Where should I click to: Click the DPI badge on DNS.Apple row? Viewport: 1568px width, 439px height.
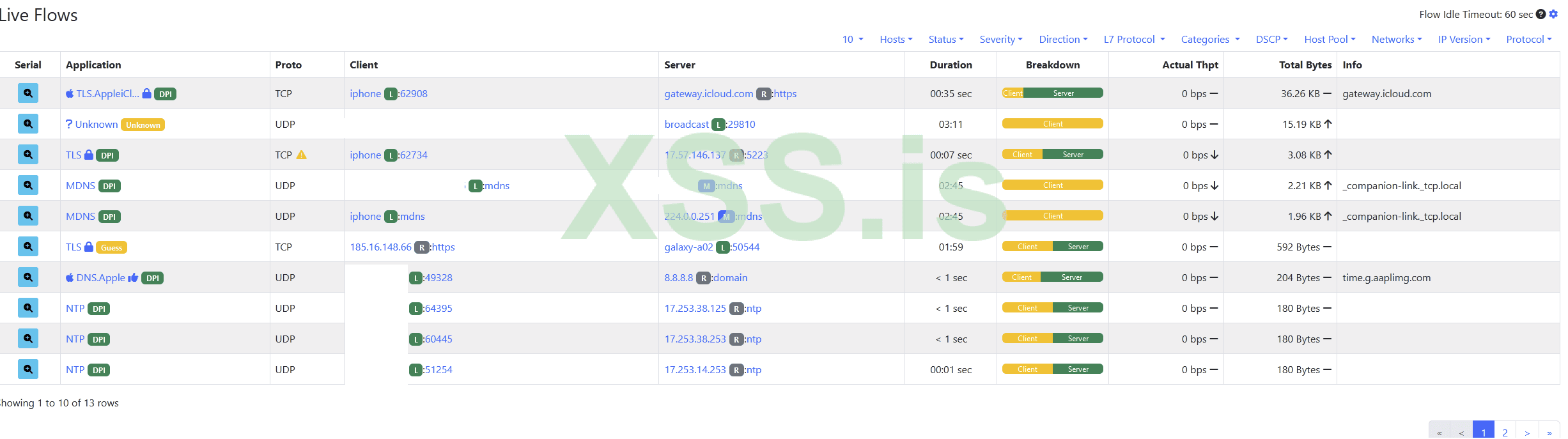pos(153,278)
